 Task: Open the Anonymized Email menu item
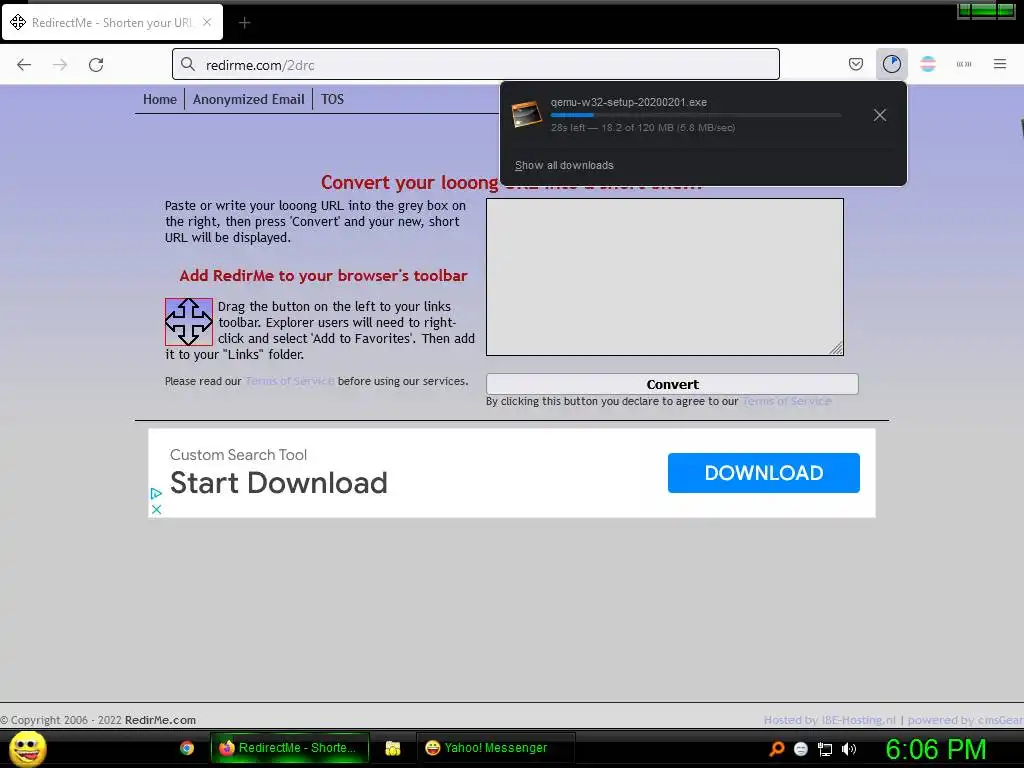(249, 99)
